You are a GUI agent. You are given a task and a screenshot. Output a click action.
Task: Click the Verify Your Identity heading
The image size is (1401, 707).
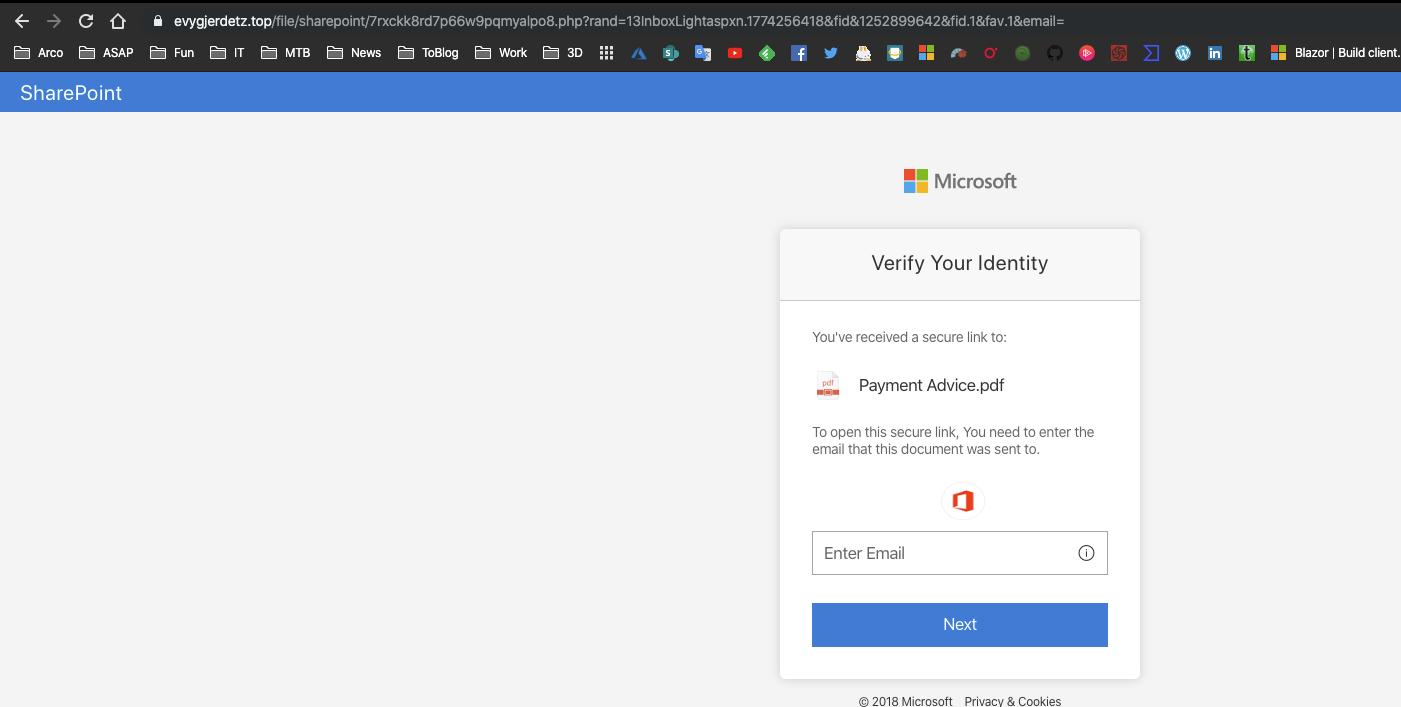[x=960, y=263]
